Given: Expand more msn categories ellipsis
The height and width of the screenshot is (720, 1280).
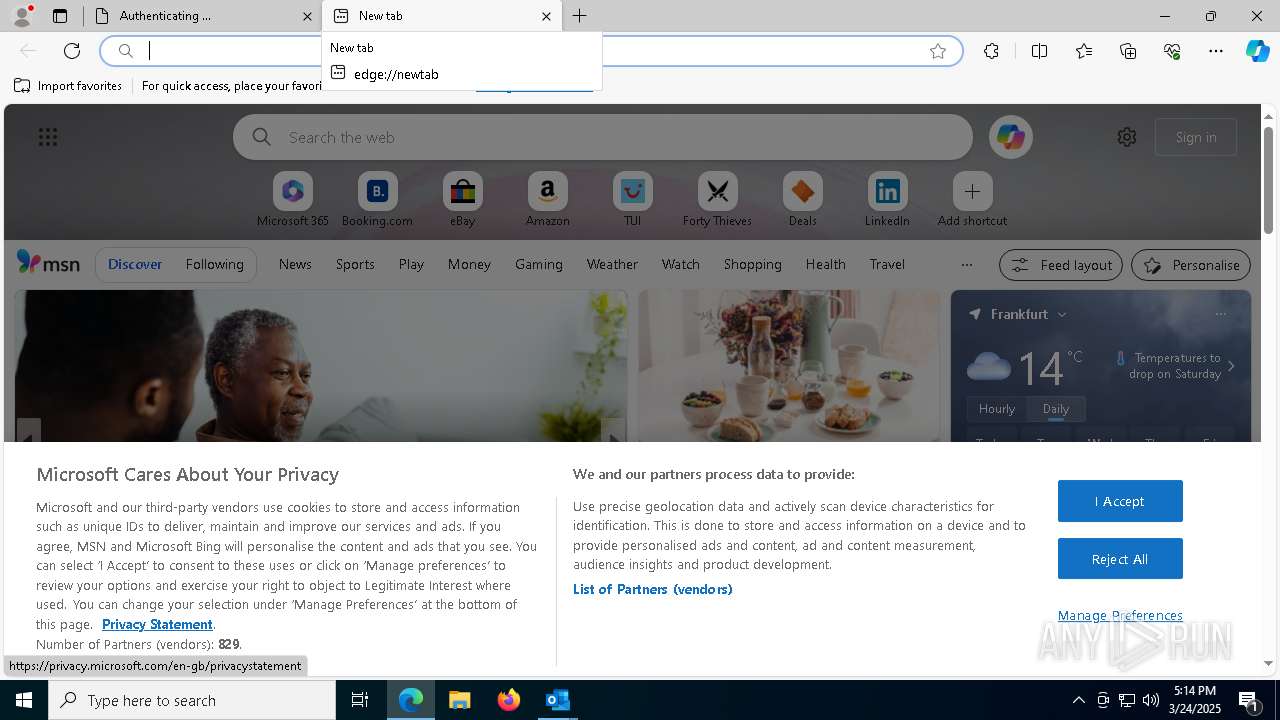Looking at the screenshot, I should click(x=966, y=265).
